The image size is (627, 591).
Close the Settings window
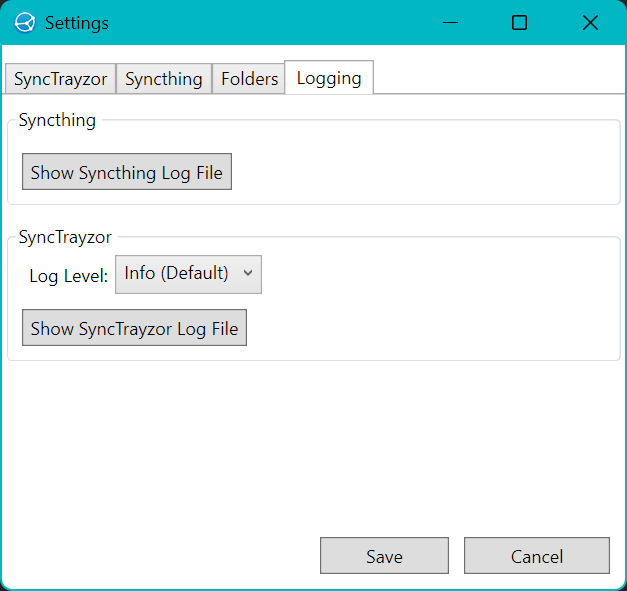click(590, 22)
